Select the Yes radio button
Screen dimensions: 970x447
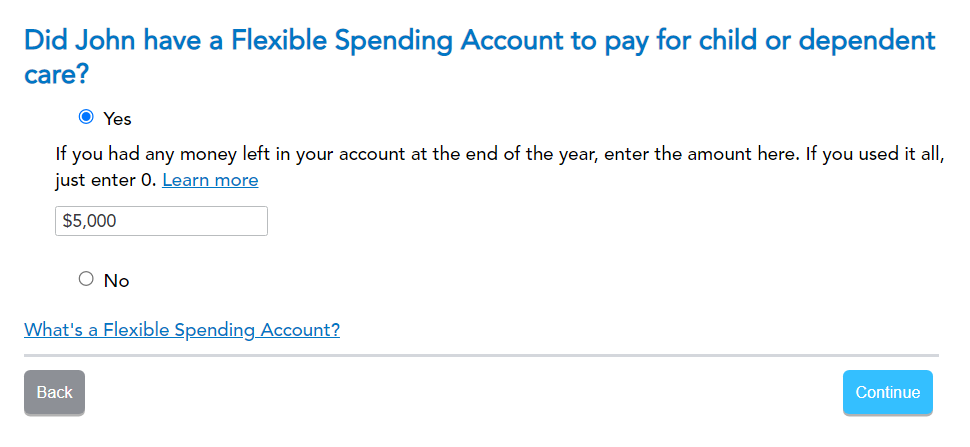click(86, 117)
